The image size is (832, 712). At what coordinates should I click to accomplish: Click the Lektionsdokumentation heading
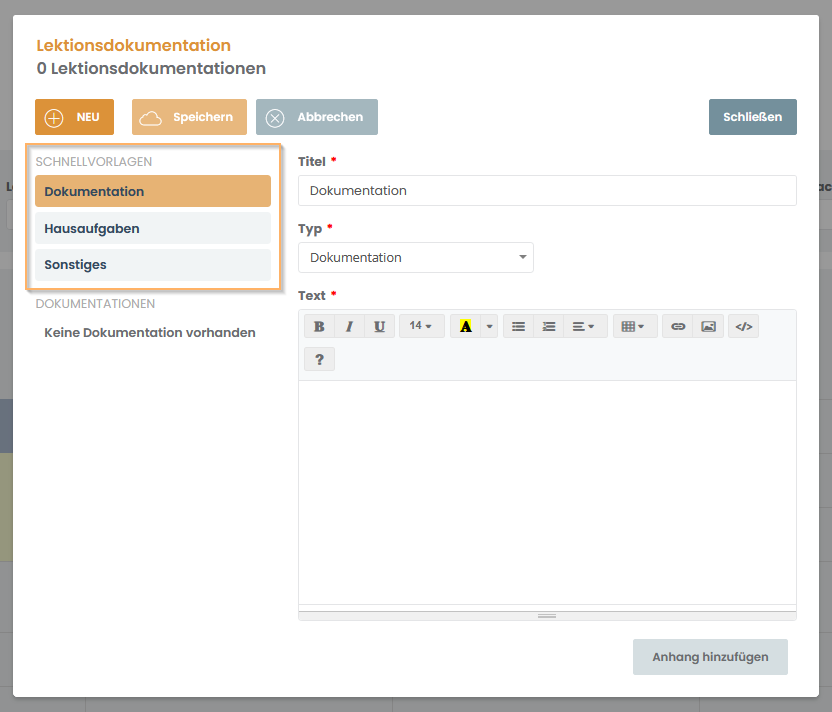(x=134, y=45)
